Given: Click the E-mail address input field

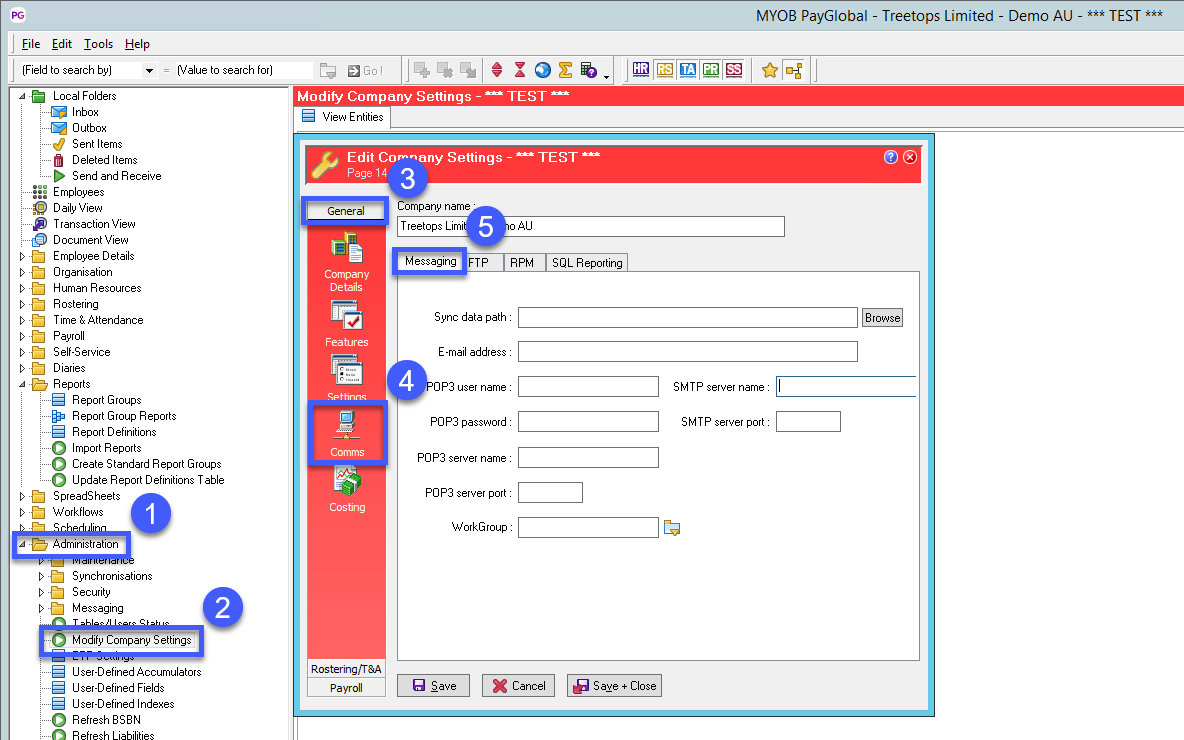Looking at the screenshot, I should tap(687, 351).
